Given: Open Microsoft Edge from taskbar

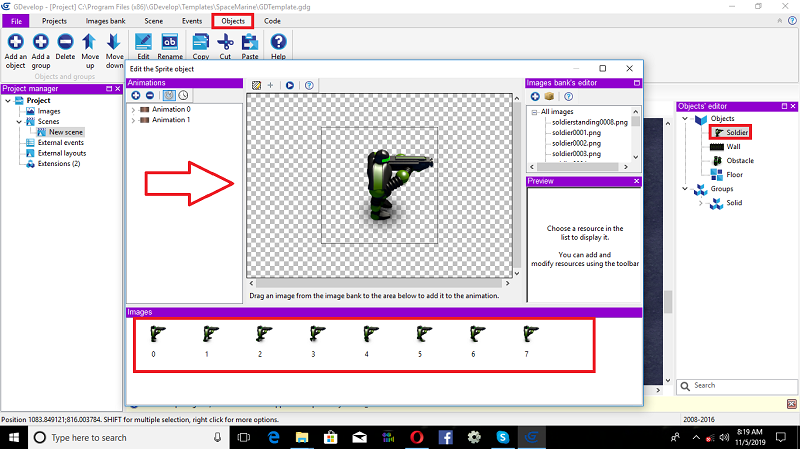Looking at the screenshot, I should click(x=273, y=438).
